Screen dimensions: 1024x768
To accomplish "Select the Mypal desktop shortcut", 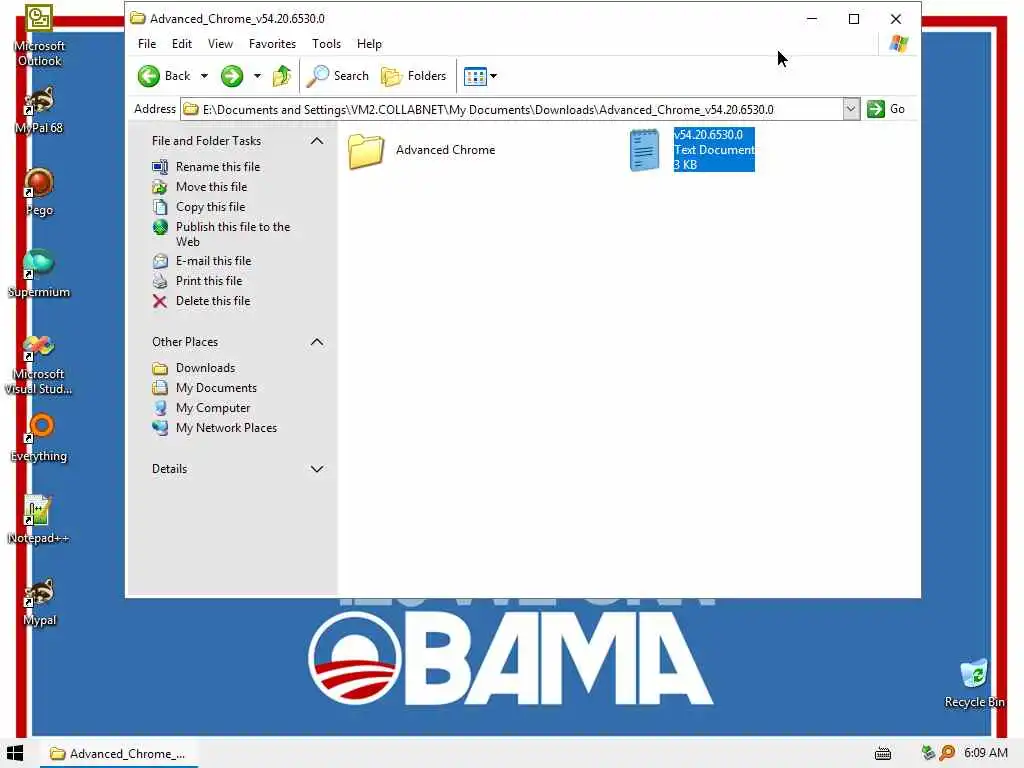I will tap(39, 602).
